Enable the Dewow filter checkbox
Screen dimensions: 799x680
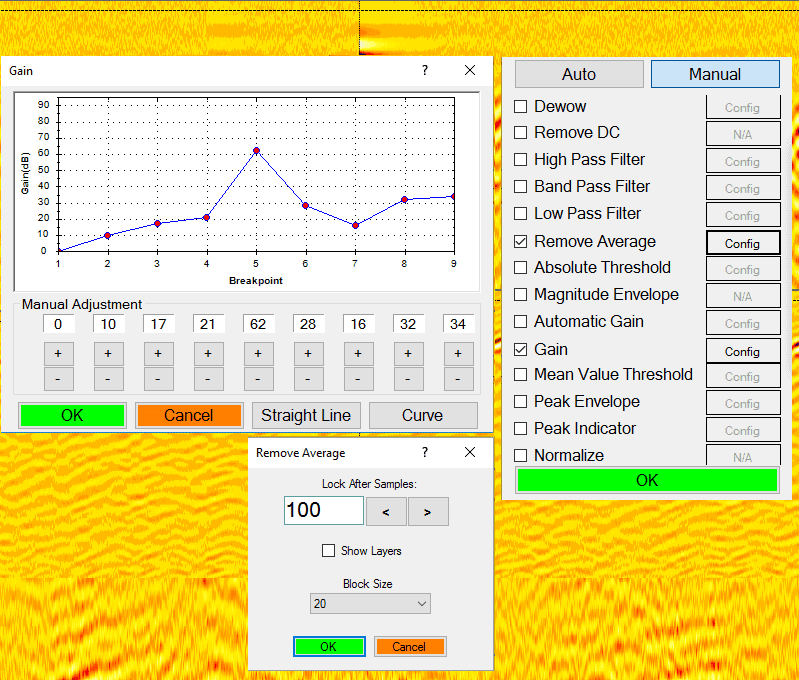click(521, 107)
